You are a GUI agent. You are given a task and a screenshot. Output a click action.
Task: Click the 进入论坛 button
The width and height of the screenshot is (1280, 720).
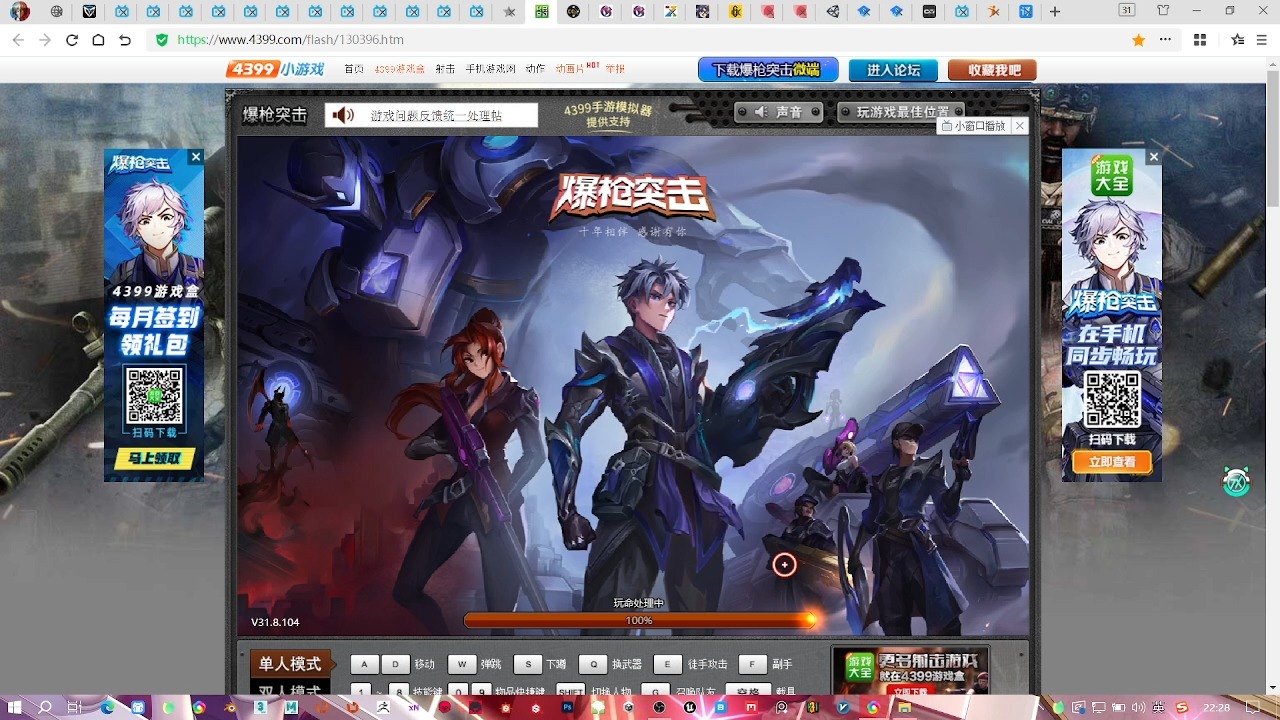(x=893, y=70)
